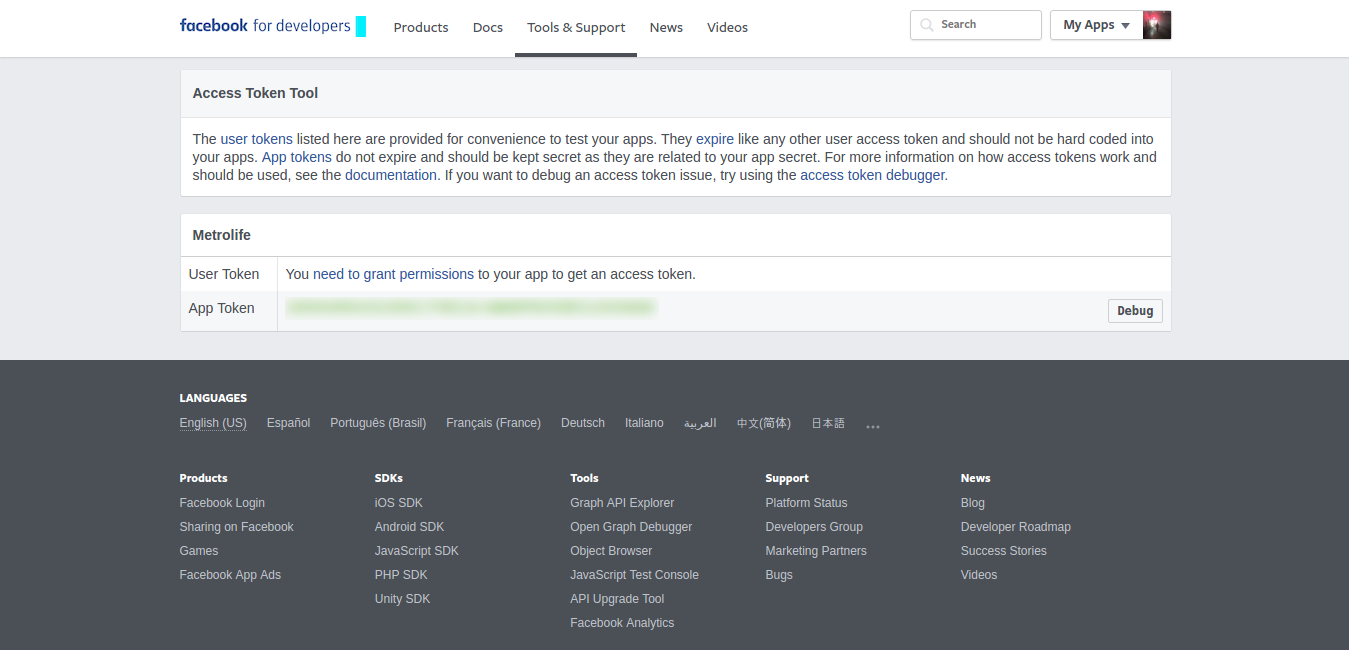The image size is (1349, 650).
Task: Open JavaScript Test Console link
Action: click(634, 575)
